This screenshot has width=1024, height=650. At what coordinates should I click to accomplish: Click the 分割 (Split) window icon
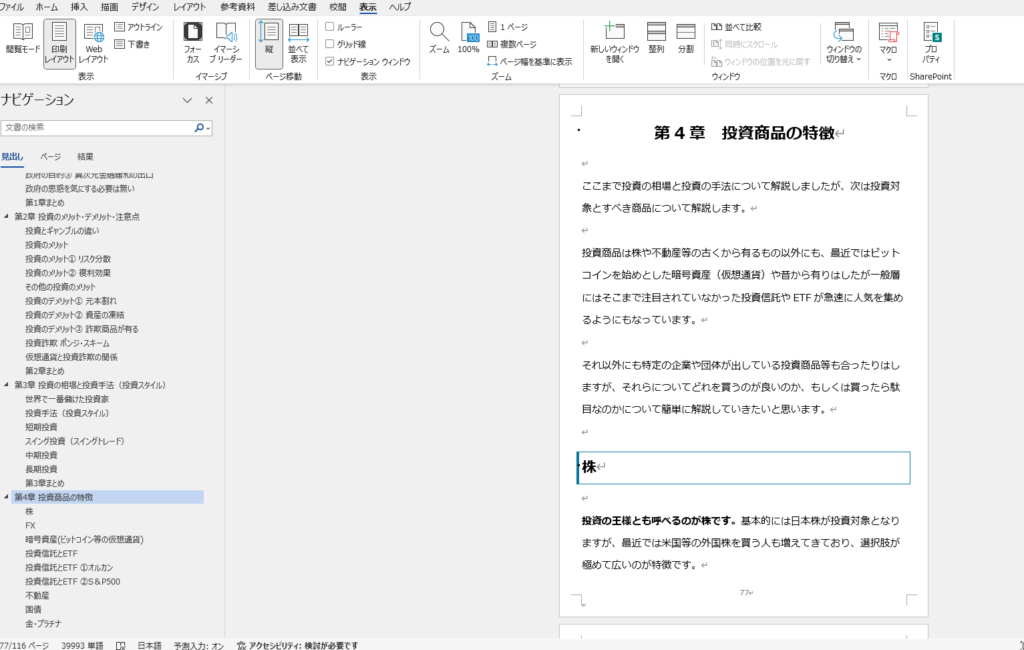[x=685, y=38]
